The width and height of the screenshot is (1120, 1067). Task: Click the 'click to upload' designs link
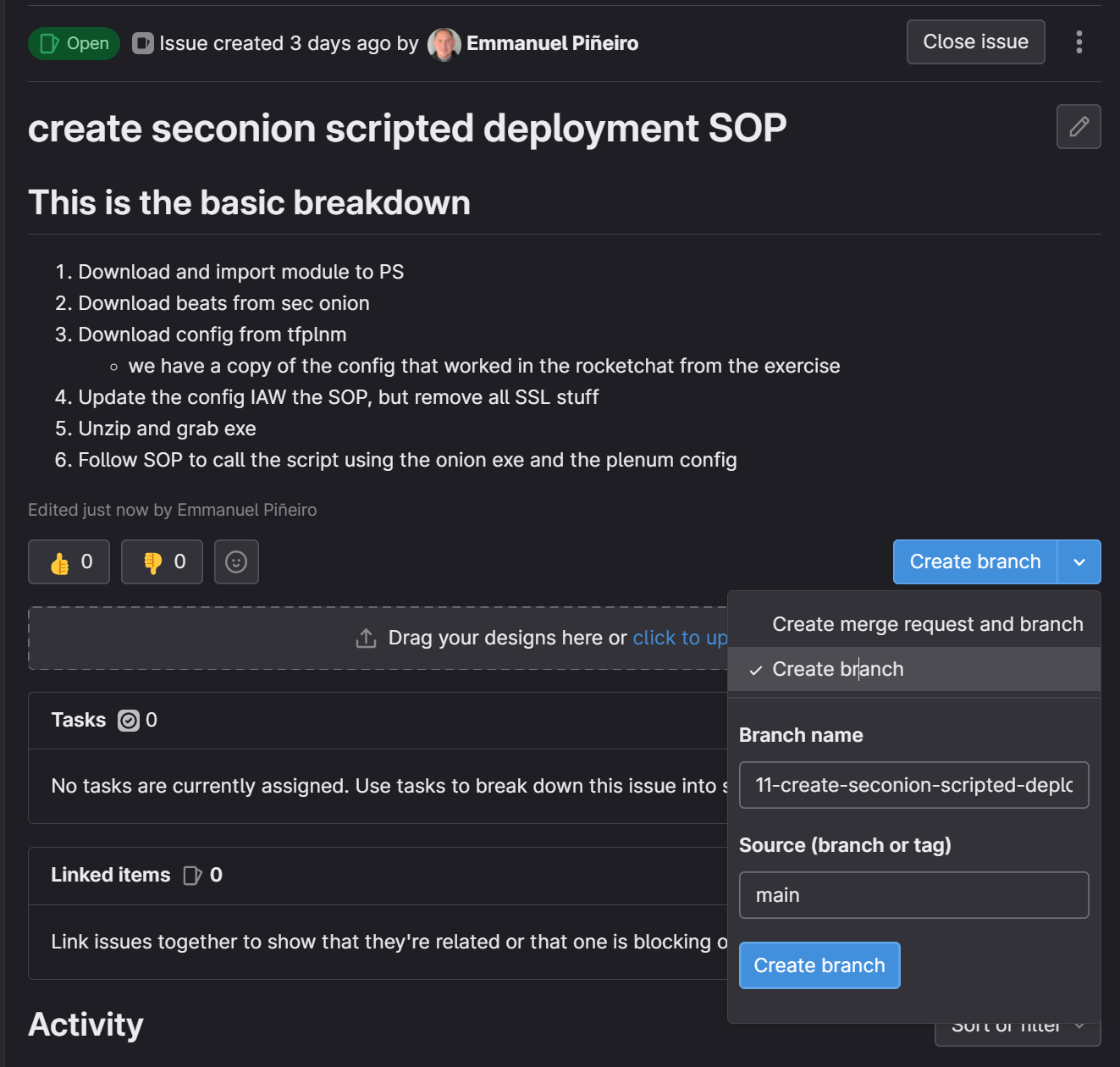pos(680,638)
